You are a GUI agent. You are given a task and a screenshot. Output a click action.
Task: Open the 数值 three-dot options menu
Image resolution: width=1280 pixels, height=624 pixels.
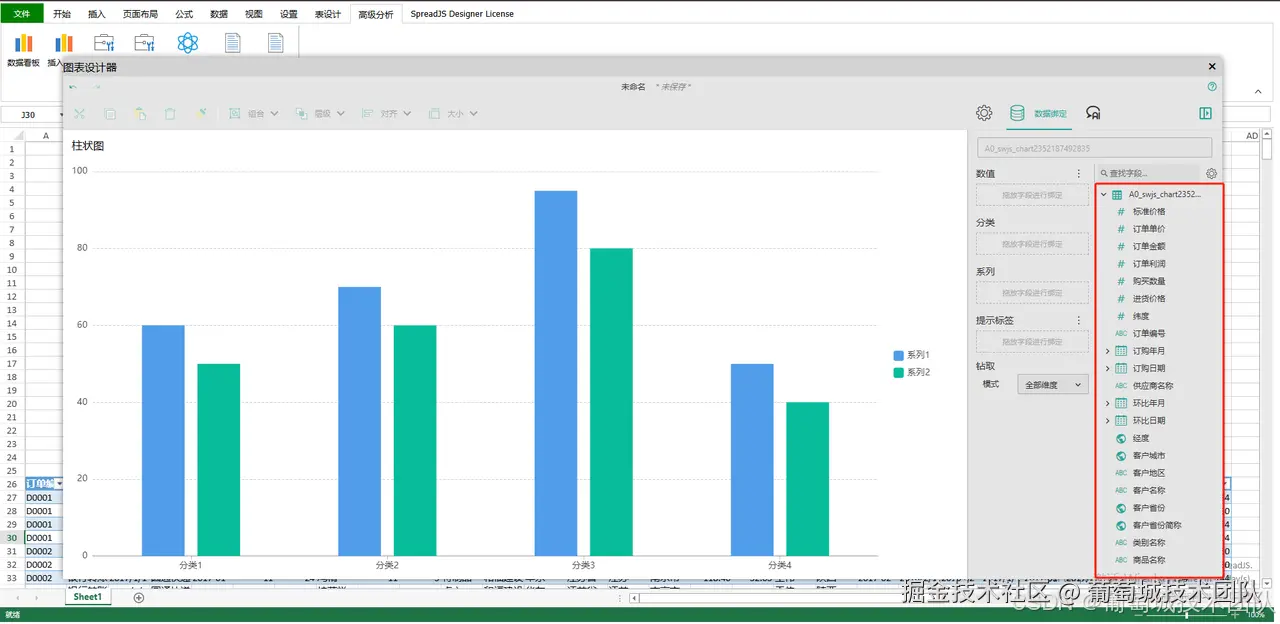[1078, 174]
